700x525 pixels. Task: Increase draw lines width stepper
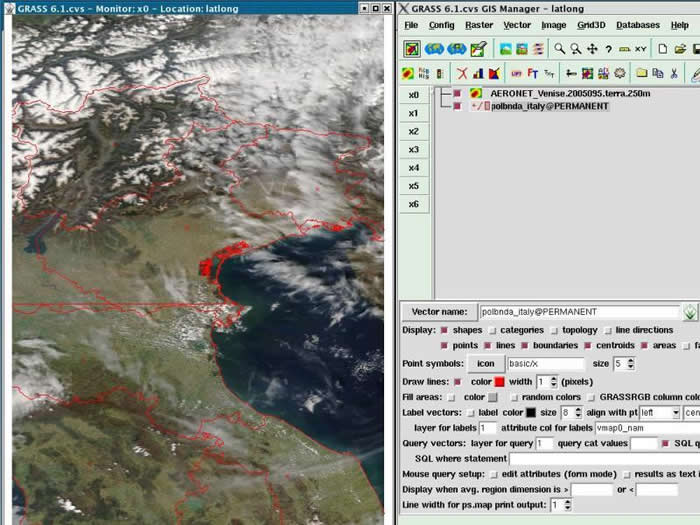(x=554, y=379)
